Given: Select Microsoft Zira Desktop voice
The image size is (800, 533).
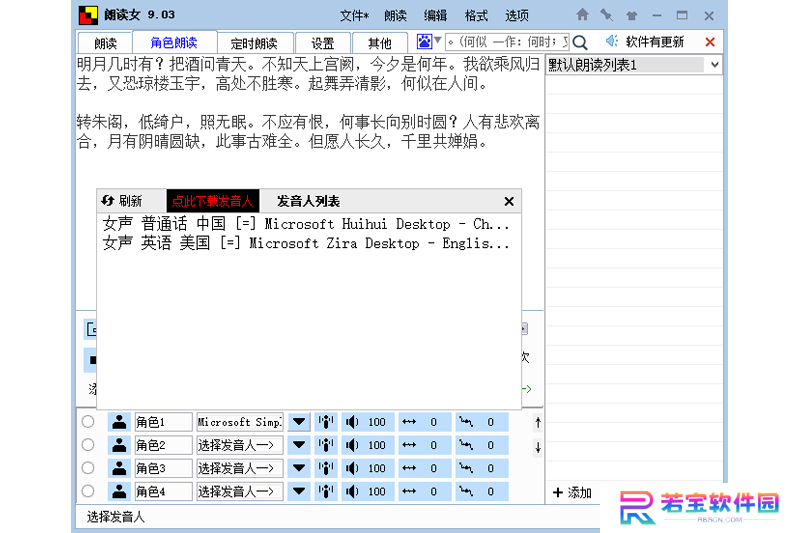Looking at the screenshot, I should 306,243.
